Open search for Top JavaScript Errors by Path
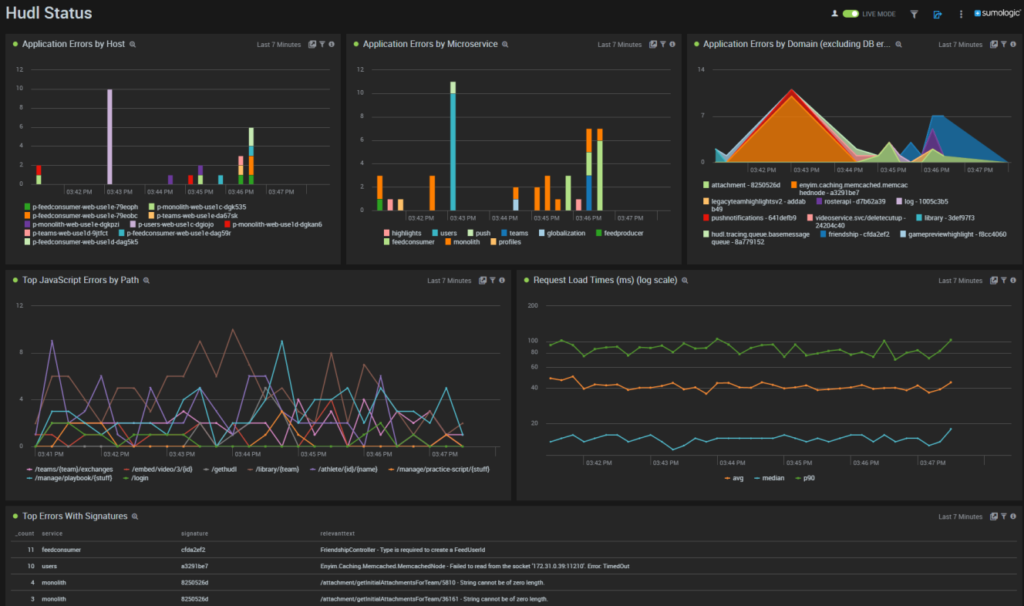This screenshot has width=1024, height=606. coord(146,280)
